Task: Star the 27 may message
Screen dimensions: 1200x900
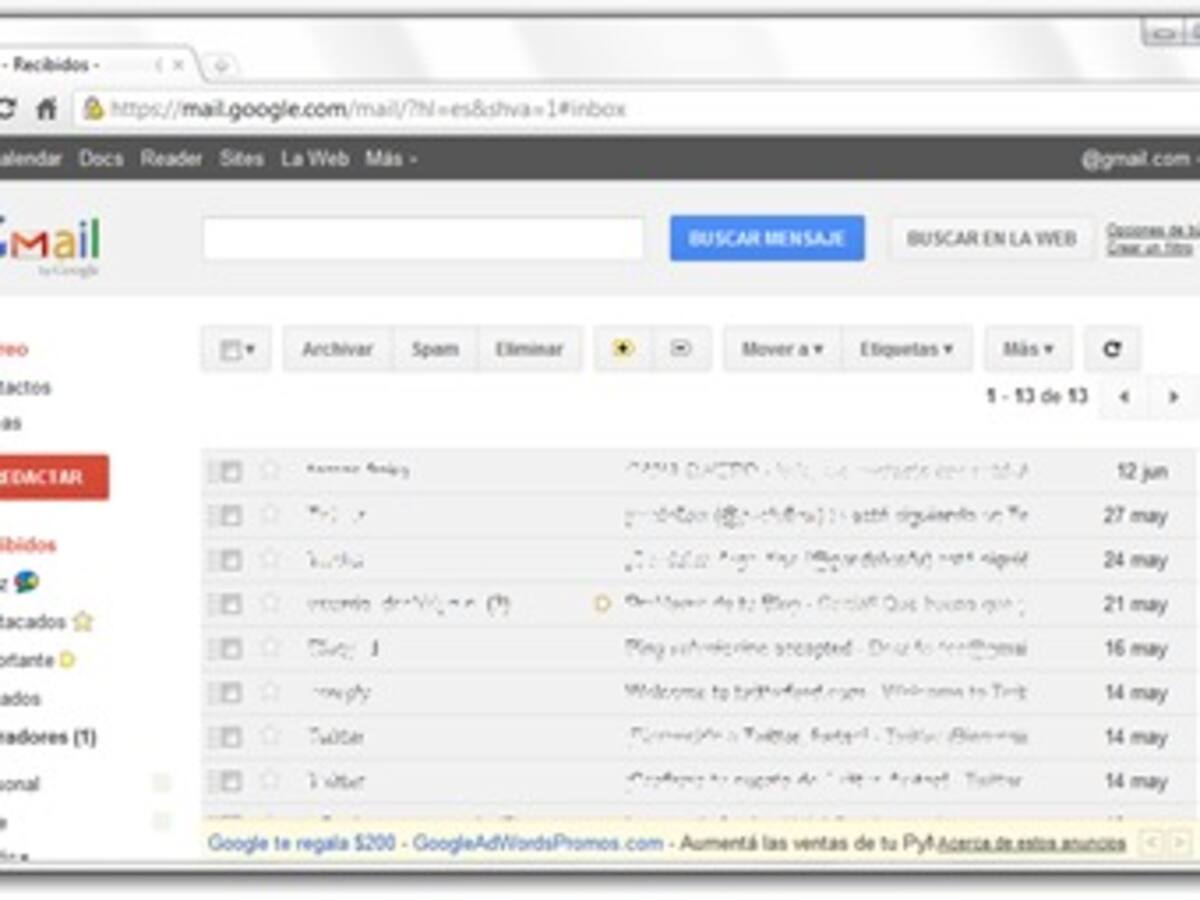Action: click(x=270, y=515)
